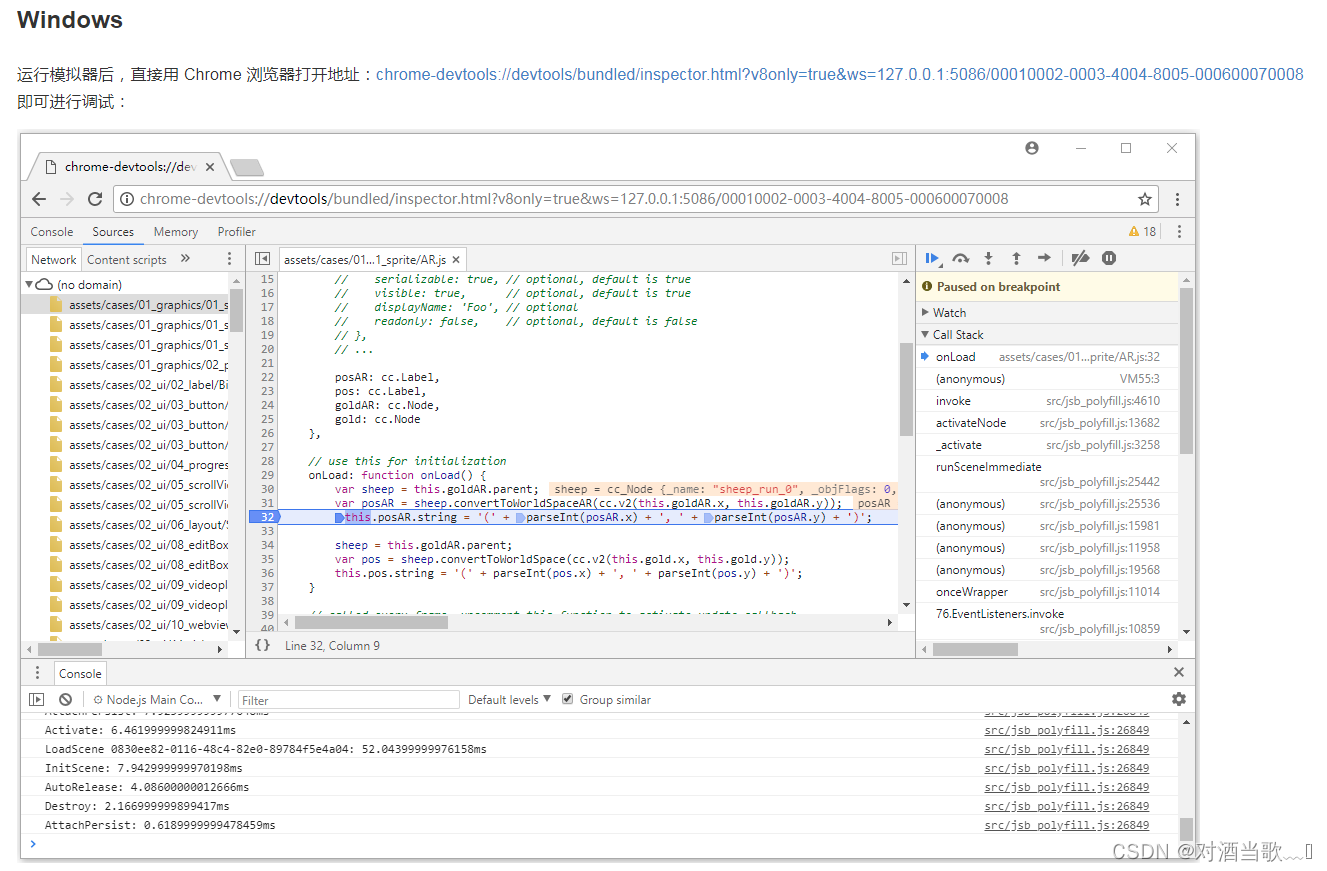The image size is (1327, 871).
Task: Close the console drawer
Action: 1179,673
